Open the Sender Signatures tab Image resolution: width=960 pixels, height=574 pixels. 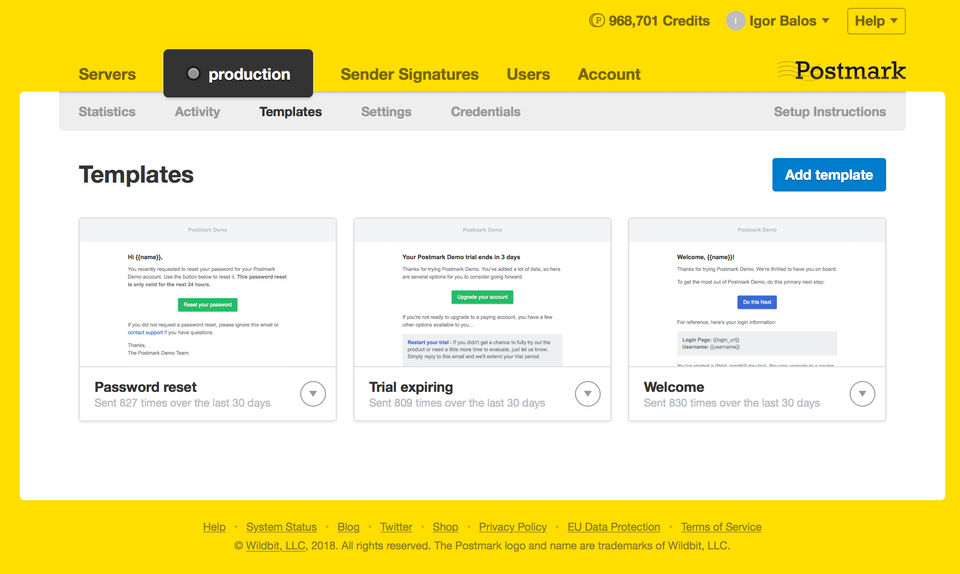tap(410, 74)
